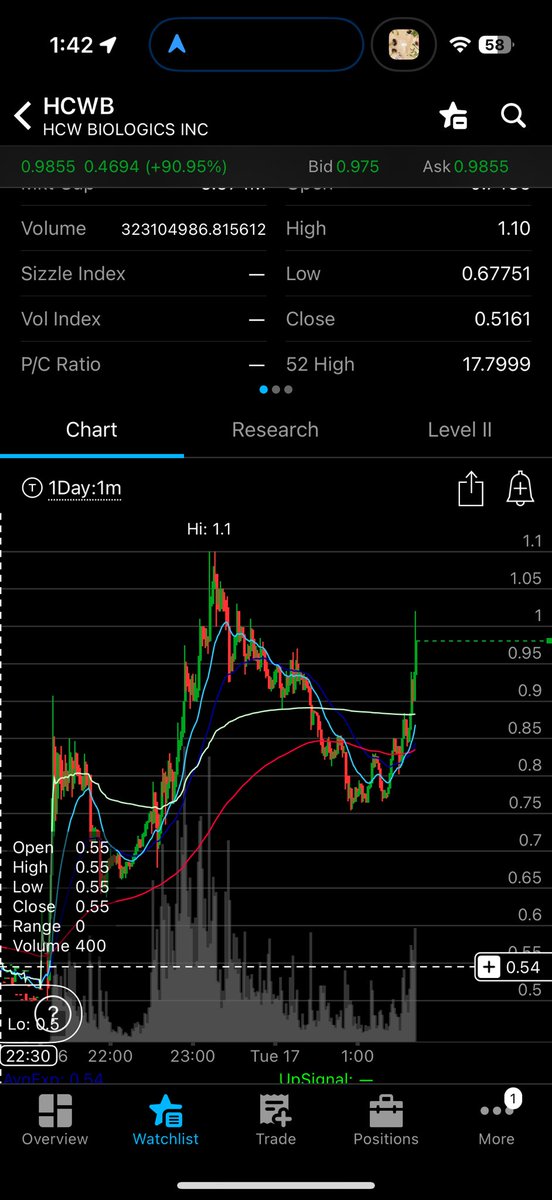
Task: Tap the Hi: 1.1 chart label
Action: point(209,529)
